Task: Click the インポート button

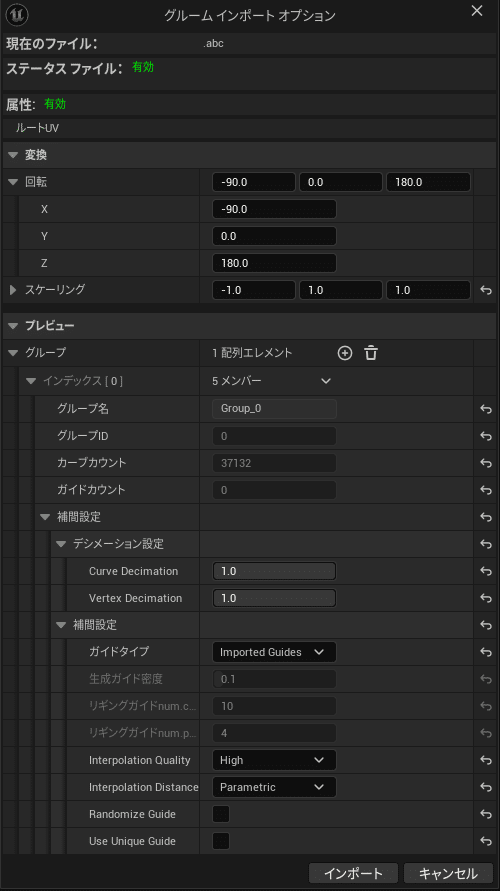Action: 353,873
